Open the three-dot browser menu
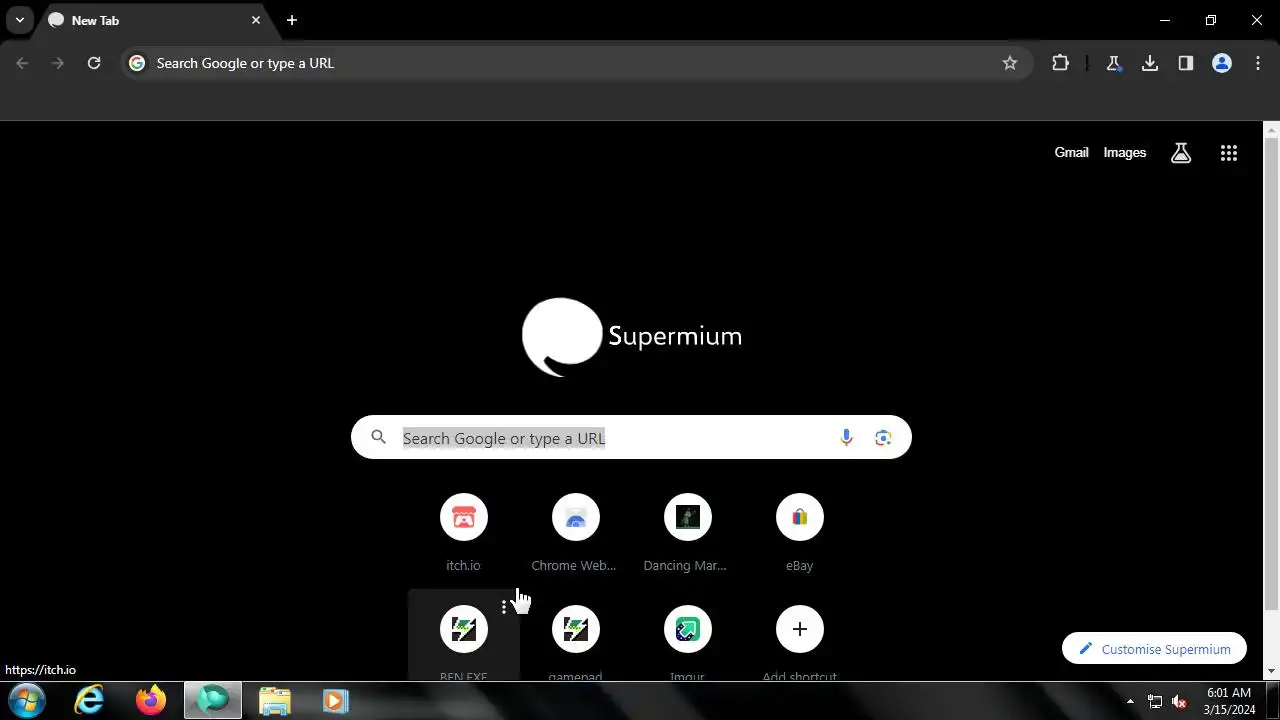 click(1258, 63)
